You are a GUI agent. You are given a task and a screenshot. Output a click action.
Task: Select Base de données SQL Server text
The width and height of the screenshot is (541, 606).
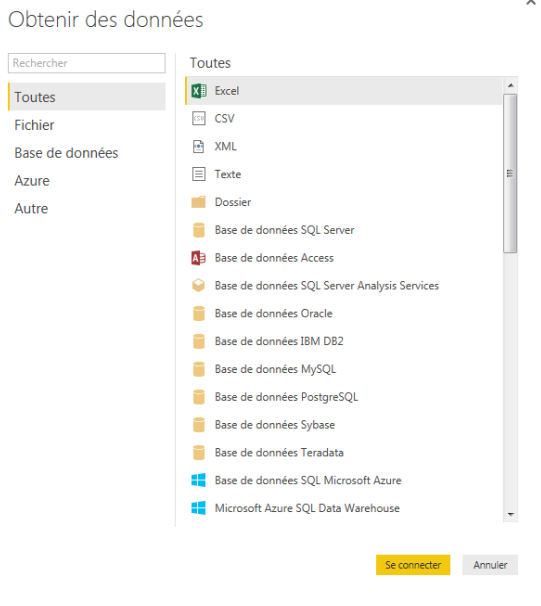284,230
